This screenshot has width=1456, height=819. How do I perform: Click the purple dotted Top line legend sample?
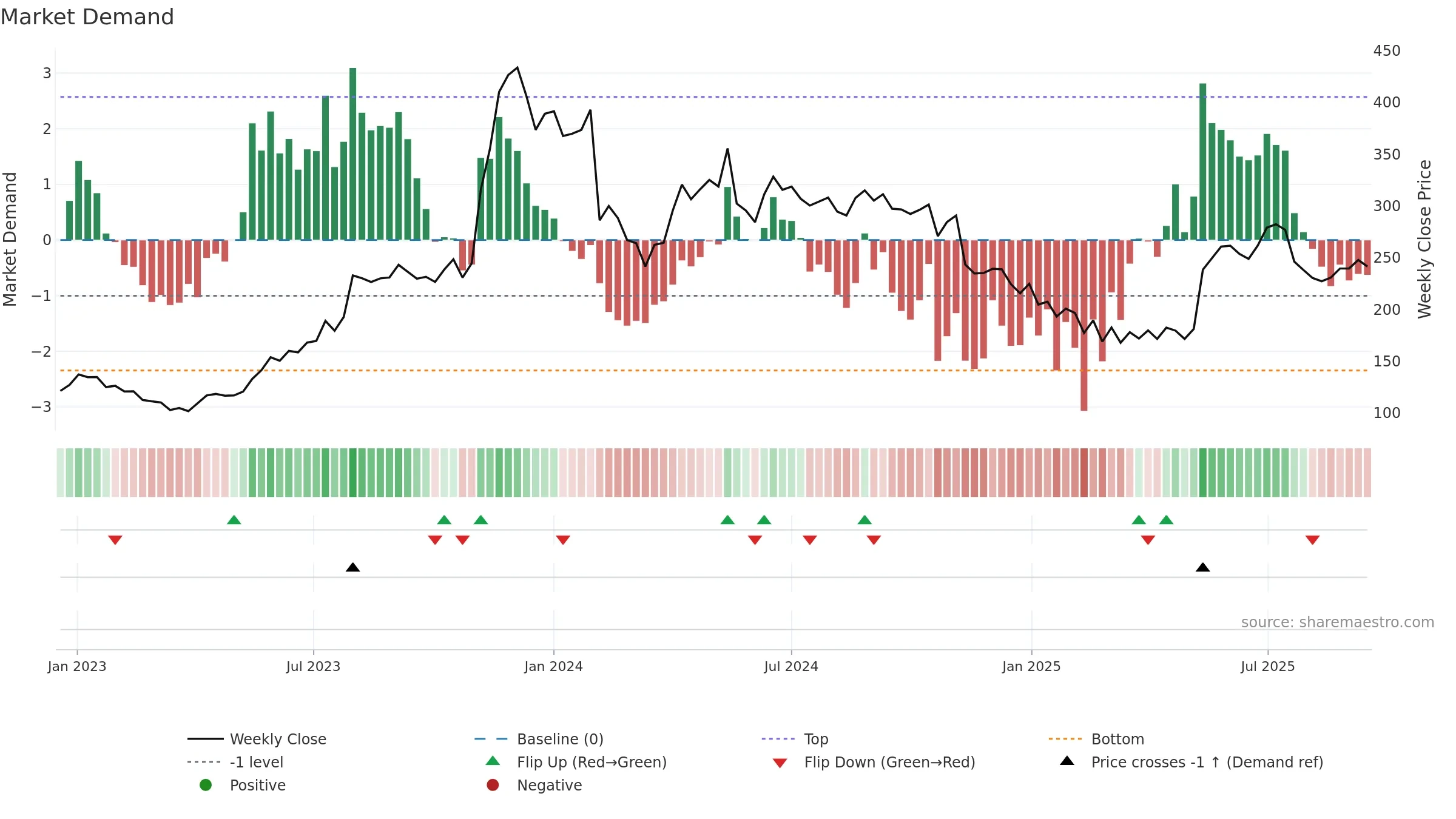(x=778, y=739)
